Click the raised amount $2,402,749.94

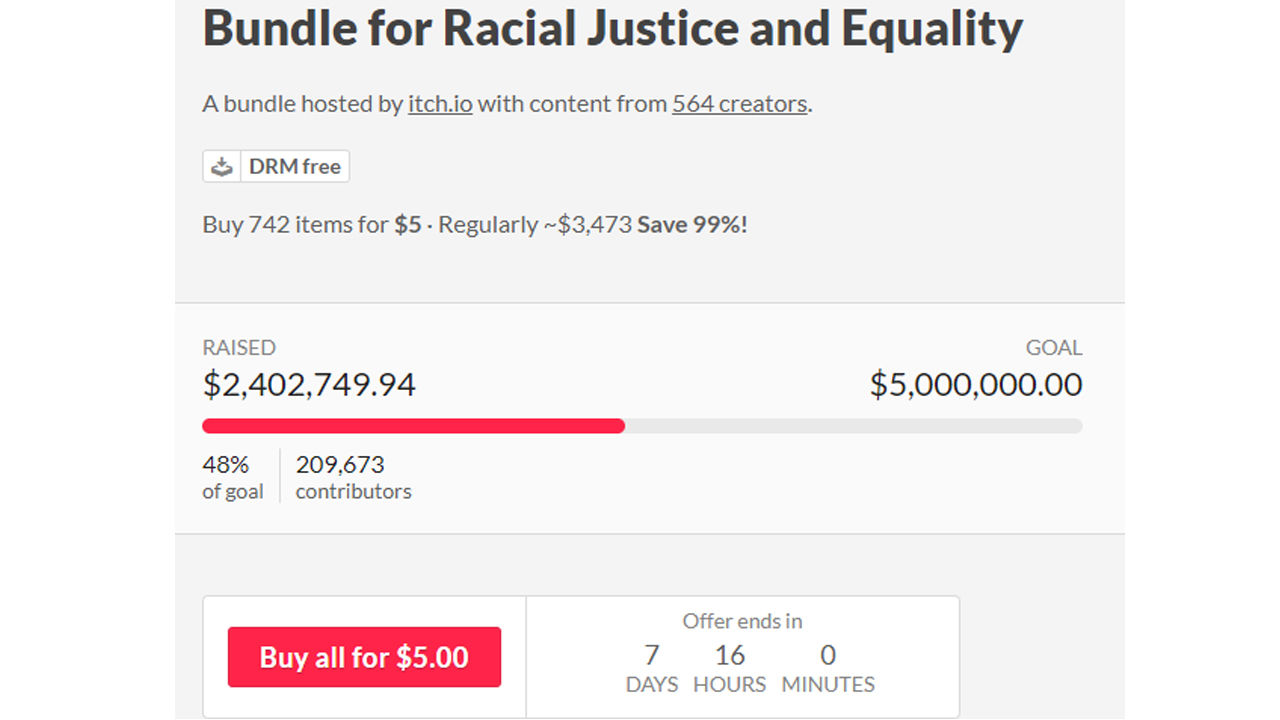tap(309, 384)
